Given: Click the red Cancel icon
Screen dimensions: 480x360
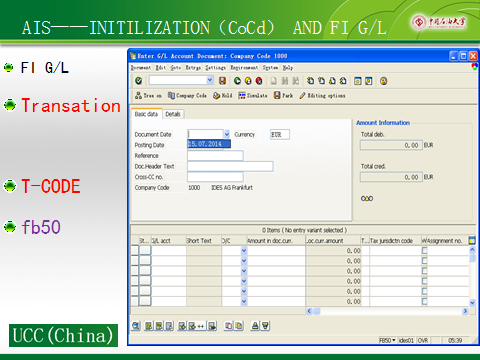Looking at the screenshot, I should (x=259, y=81).
